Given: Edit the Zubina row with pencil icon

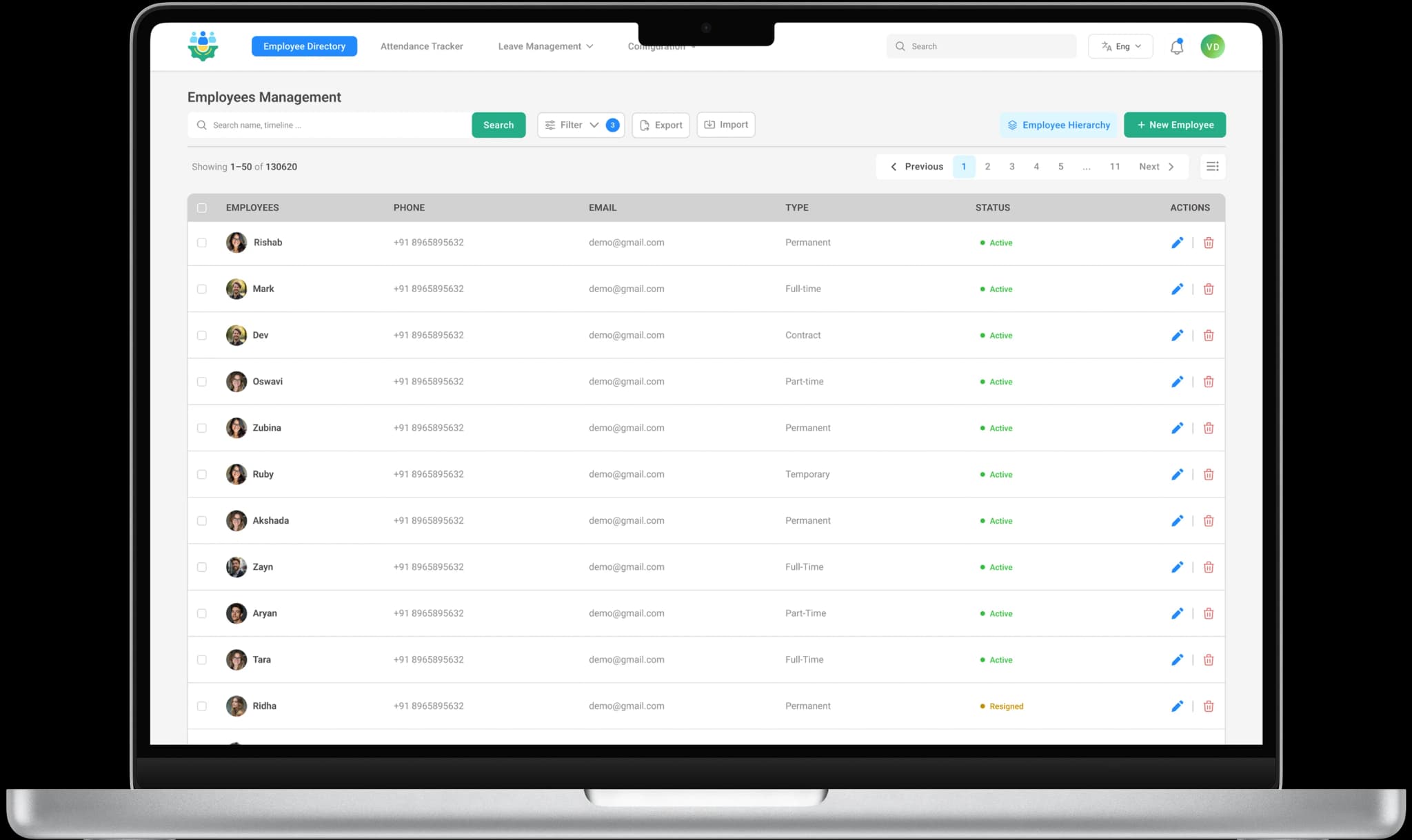Looking at the screenshot, I should click(1177, 428).
